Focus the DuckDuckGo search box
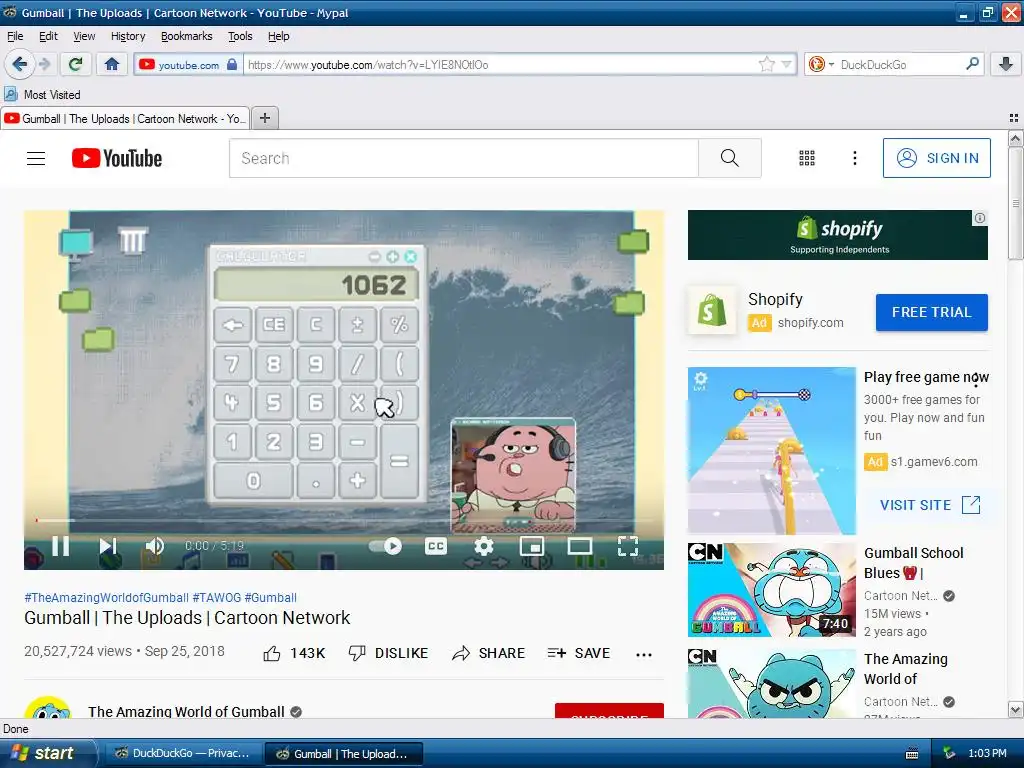Screen dimensions: 1024x768 pyautogui.click(x=898, y=64)
